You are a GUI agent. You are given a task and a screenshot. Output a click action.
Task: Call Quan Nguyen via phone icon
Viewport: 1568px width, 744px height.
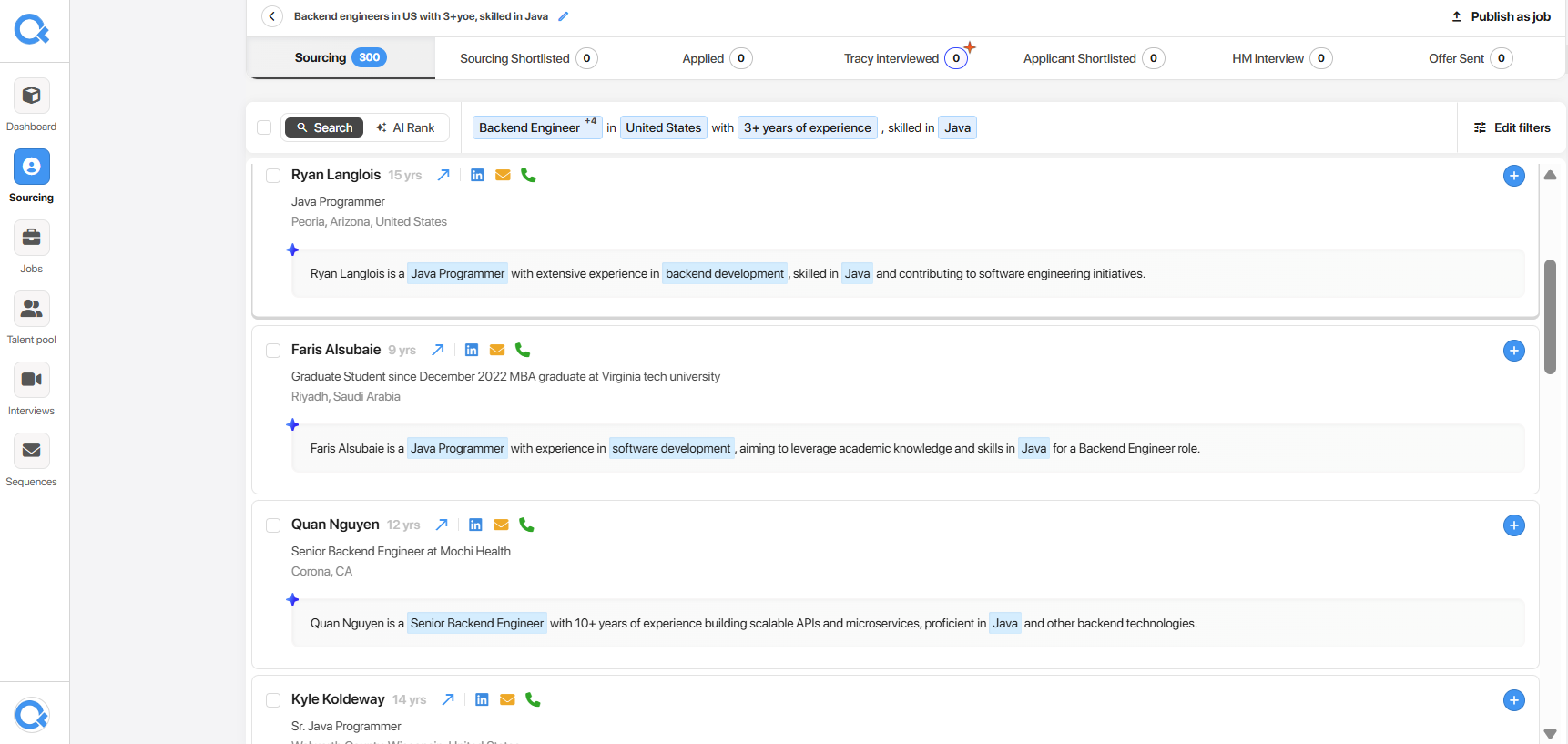(x=526, y=525)
